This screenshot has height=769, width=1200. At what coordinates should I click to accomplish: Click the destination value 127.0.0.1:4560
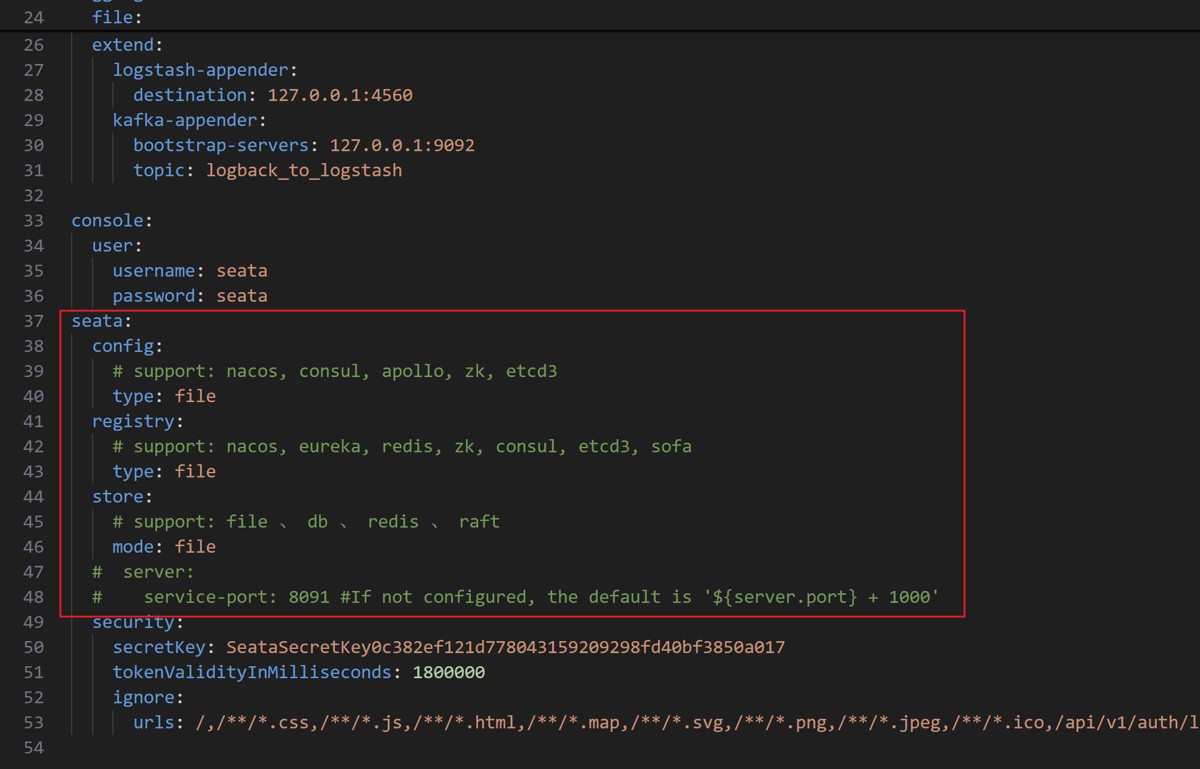[340, 95]
